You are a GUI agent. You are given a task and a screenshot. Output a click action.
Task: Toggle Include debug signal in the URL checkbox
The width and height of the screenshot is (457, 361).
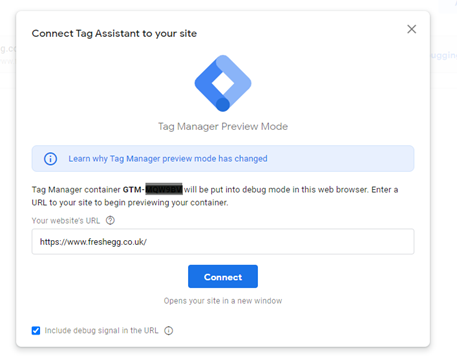[x=36, y=330]
